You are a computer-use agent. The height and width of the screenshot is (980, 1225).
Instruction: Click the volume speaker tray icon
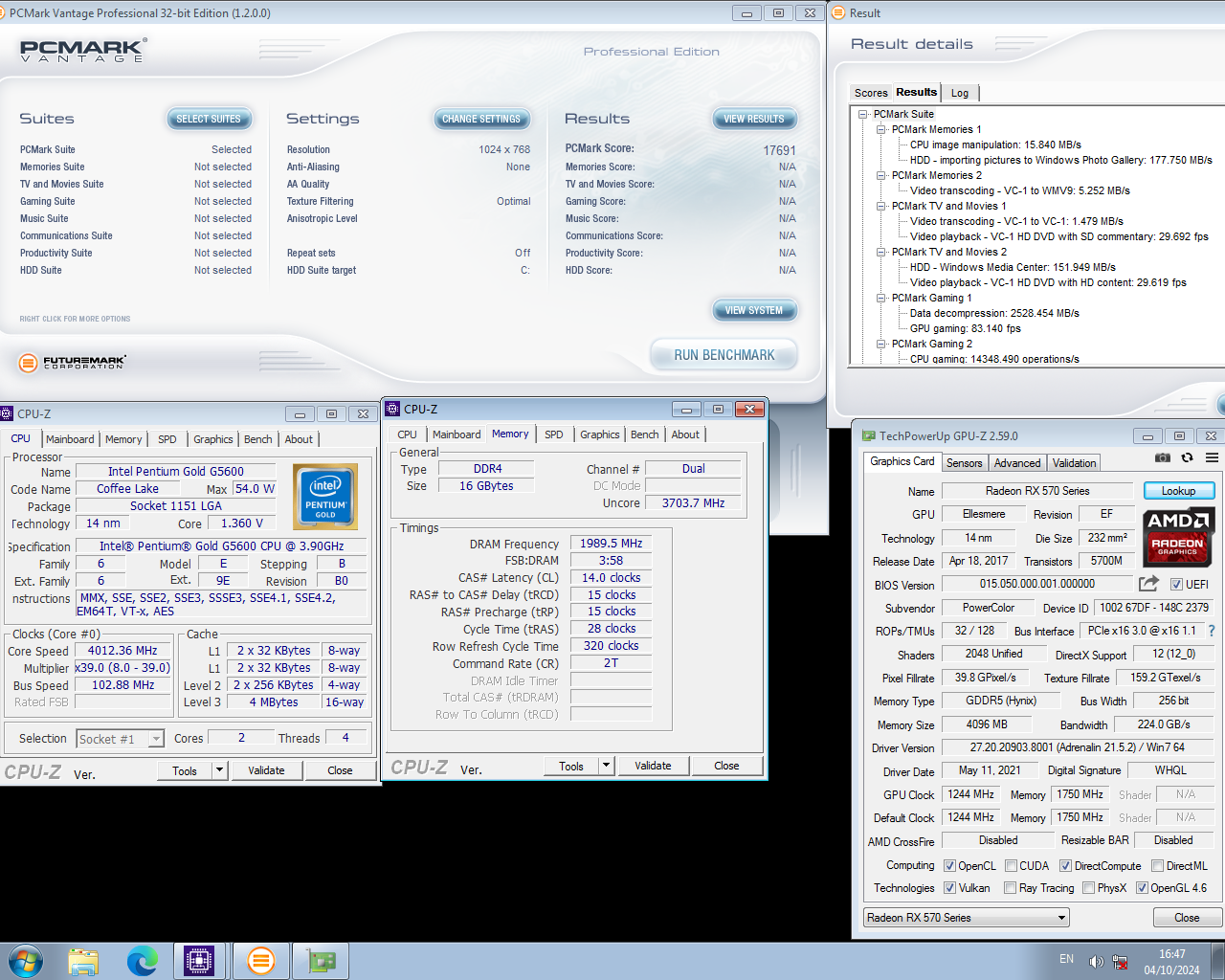[1096, 962]
